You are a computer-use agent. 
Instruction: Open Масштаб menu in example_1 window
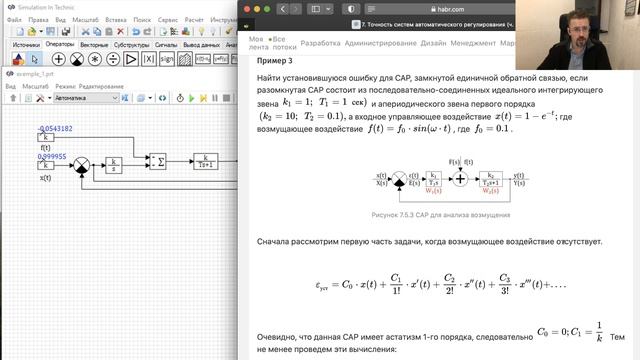[x=36, y=87]
